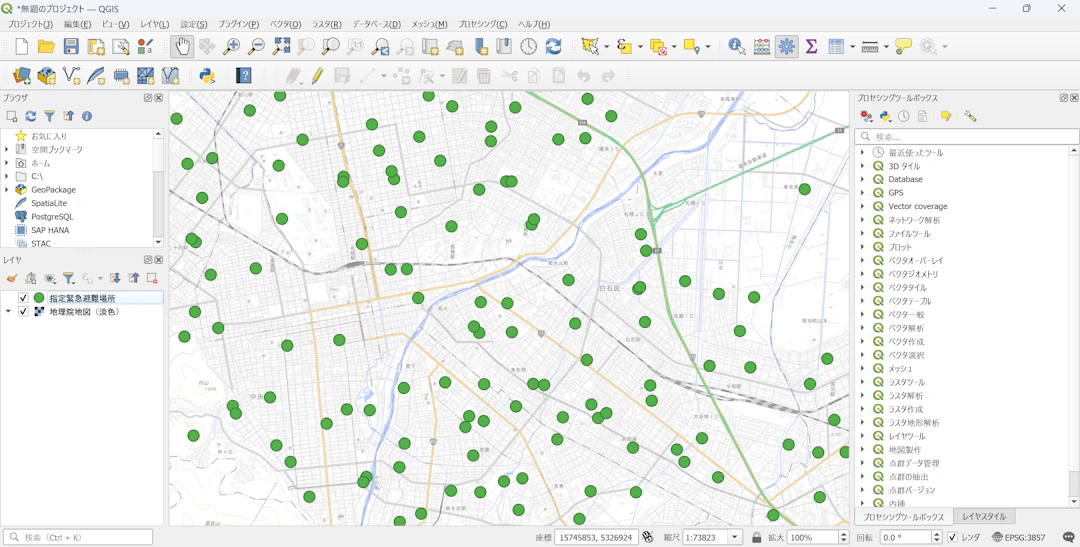Open the field calculator abacus icon
Screen dimensions: 1080x547
[x=762, y=46]
